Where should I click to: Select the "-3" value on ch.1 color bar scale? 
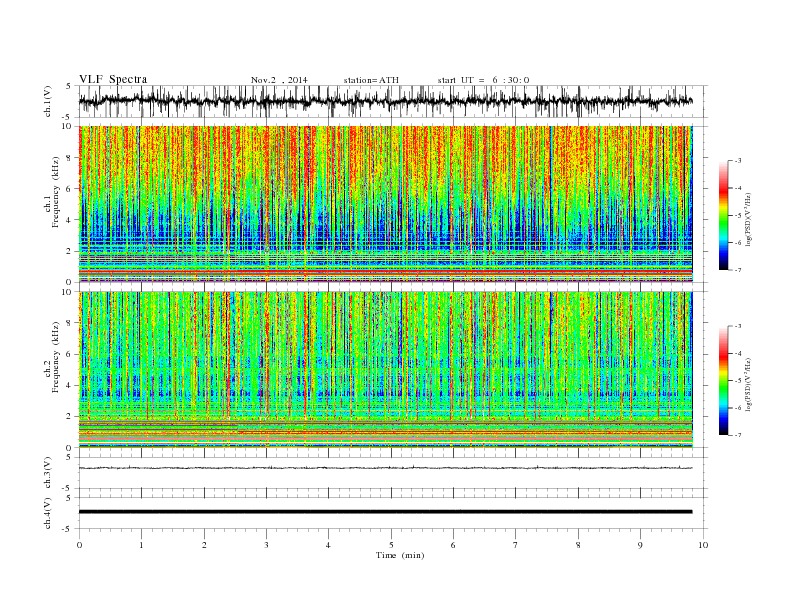click(737, 161)
